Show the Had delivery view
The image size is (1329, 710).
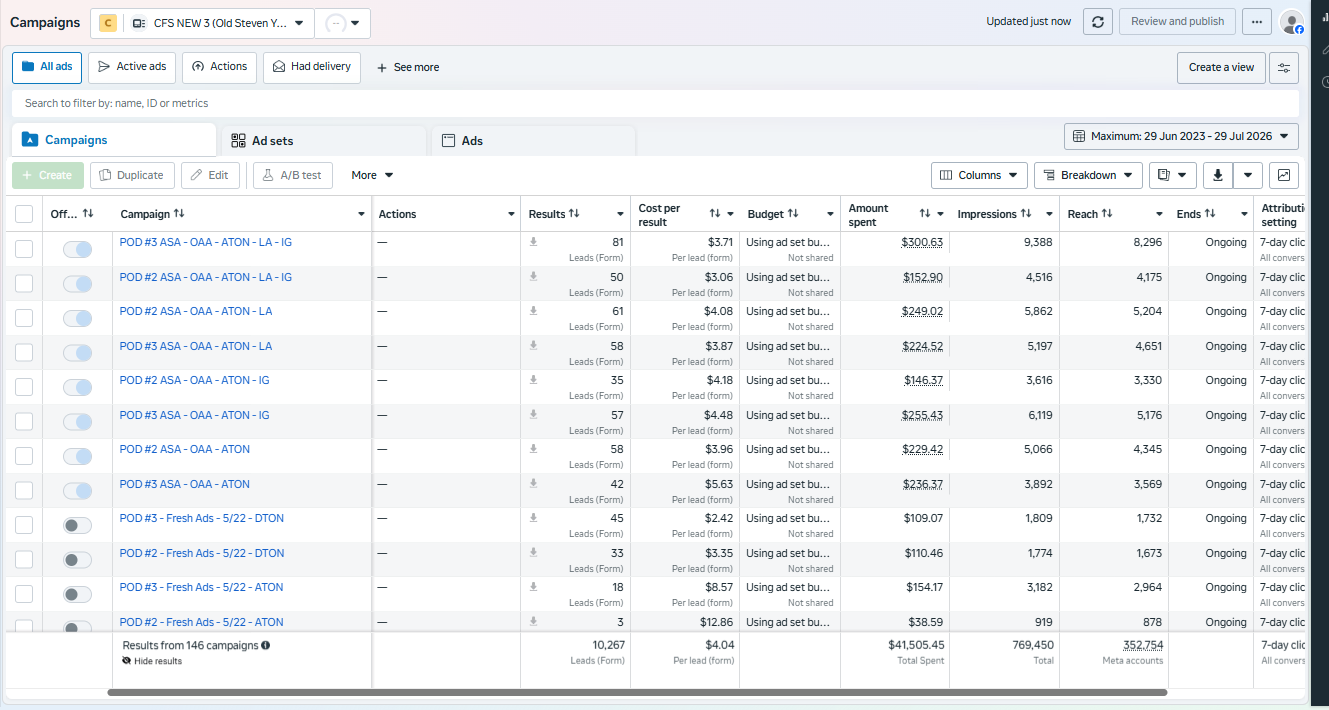[x=312, y=67]
